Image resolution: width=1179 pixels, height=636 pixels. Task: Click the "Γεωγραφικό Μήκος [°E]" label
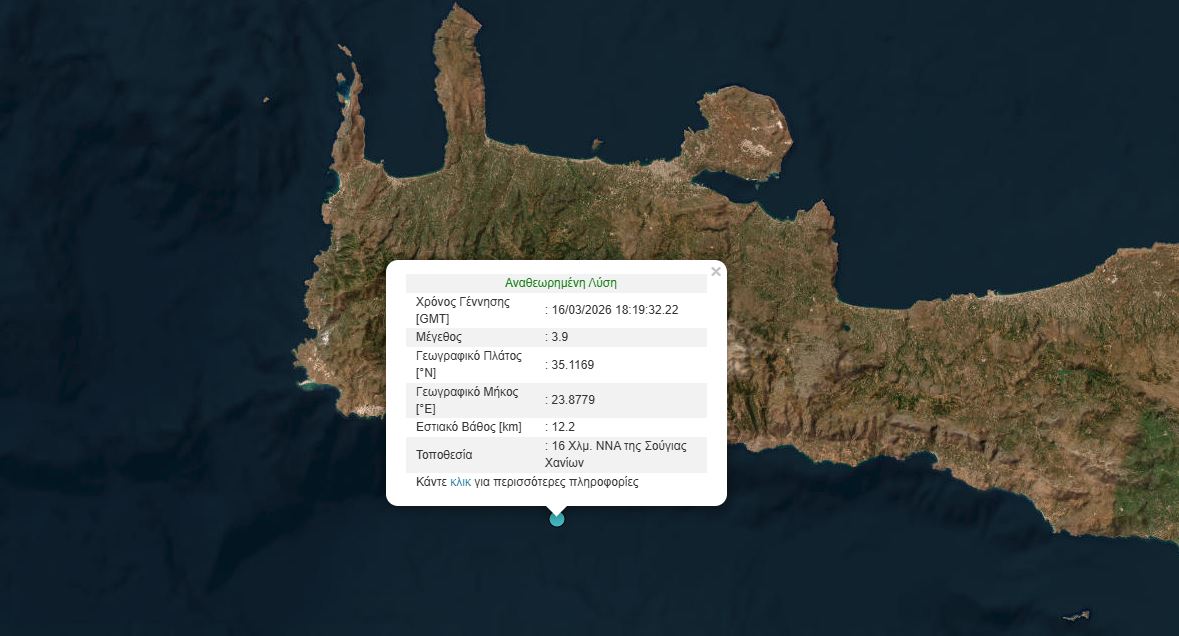click(x=467, y=400)
